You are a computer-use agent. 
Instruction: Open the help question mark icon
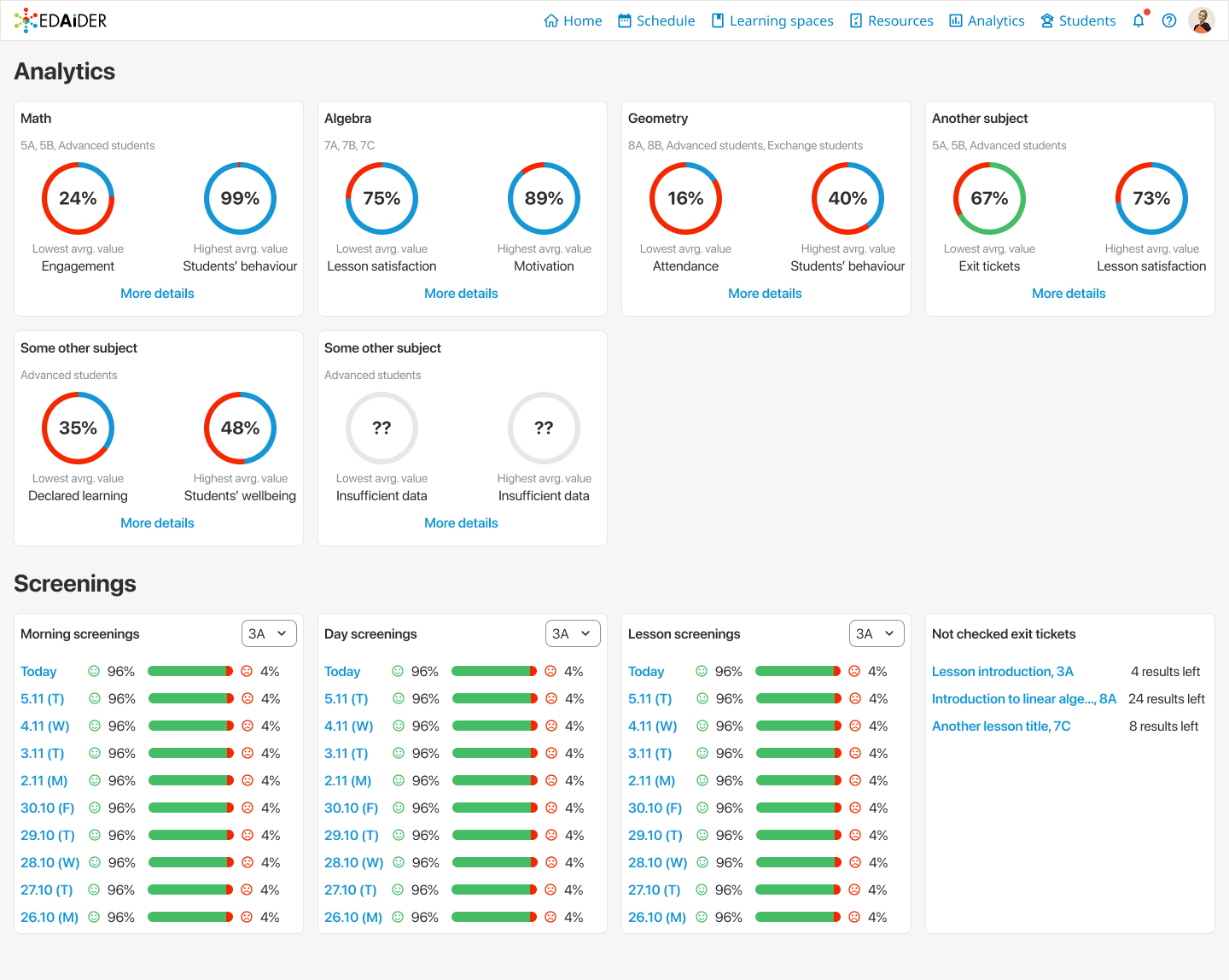pyautogui.click(x=1169, y=20)
